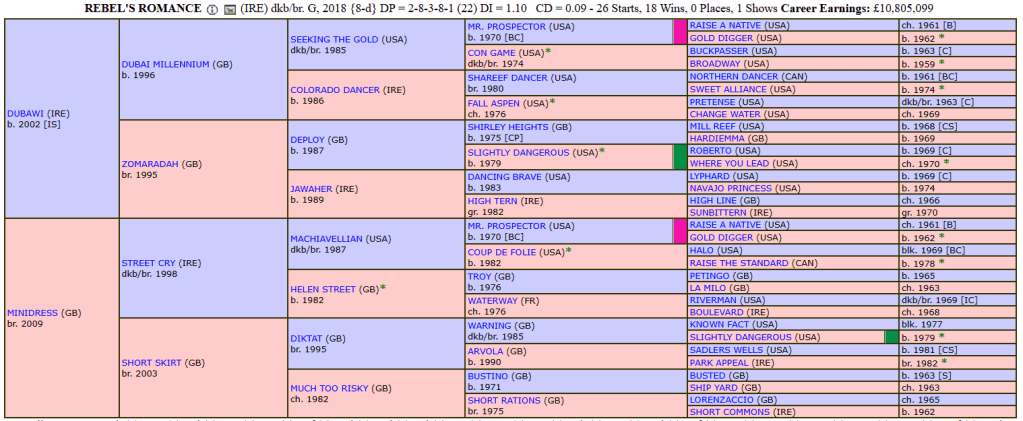Click the green asterisk after Coup de Folie
The height and width of the screenshot is (421, 1023).
click(x=569, y=251)
